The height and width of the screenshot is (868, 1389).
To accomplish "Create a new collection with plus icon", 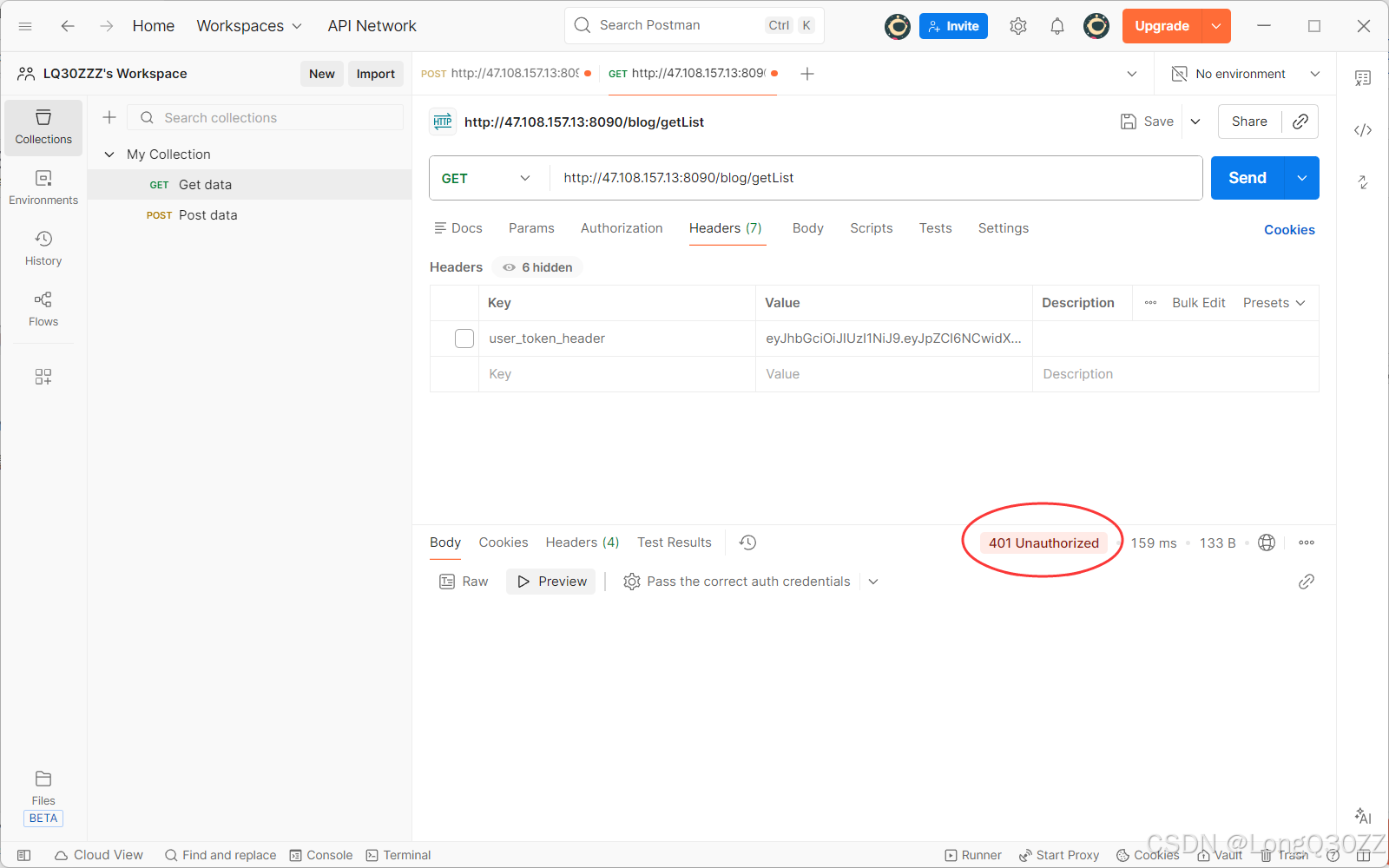I will (109, 117).
